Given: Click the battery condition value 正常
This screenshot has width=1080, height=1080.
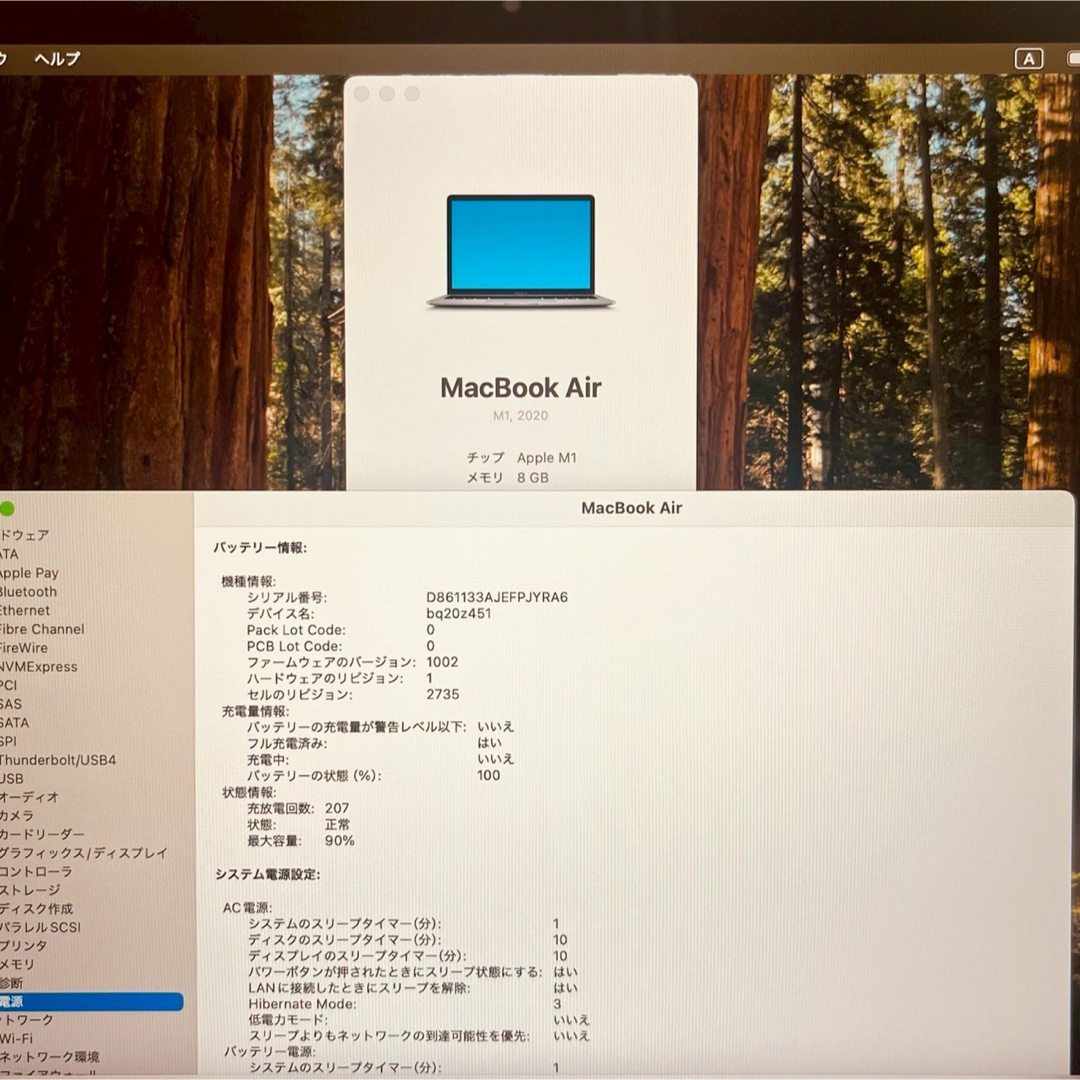Looking at the screenshot, I should (338, 824).
